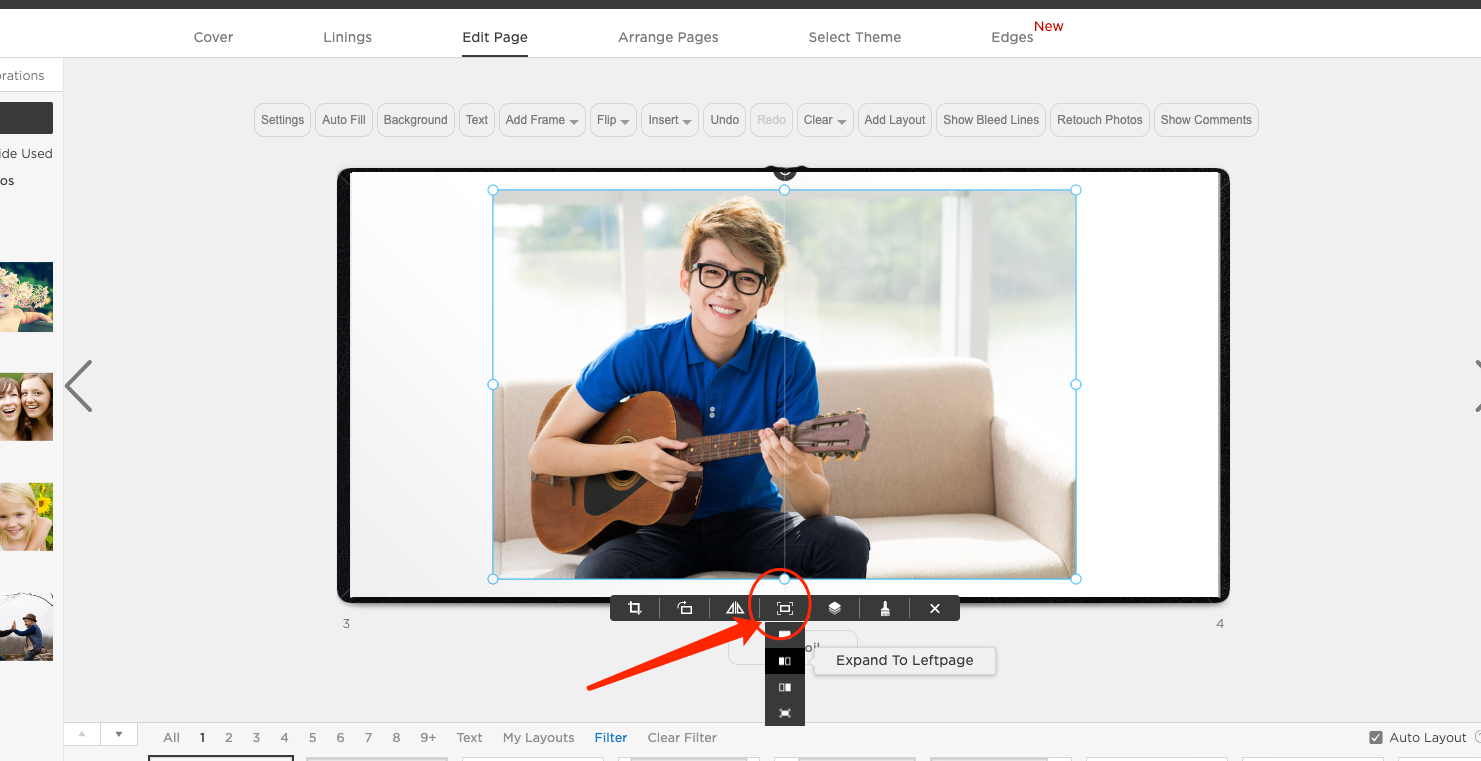The image size is (1481, 761).
Task: Click the expand frame icon in the photo toolbar
Action: [x=785, y=608]
